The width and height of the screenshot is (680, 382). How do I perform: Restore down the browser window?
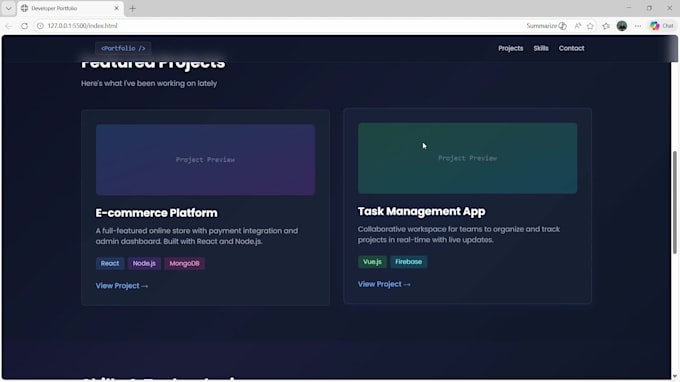(x=649, y=8)
